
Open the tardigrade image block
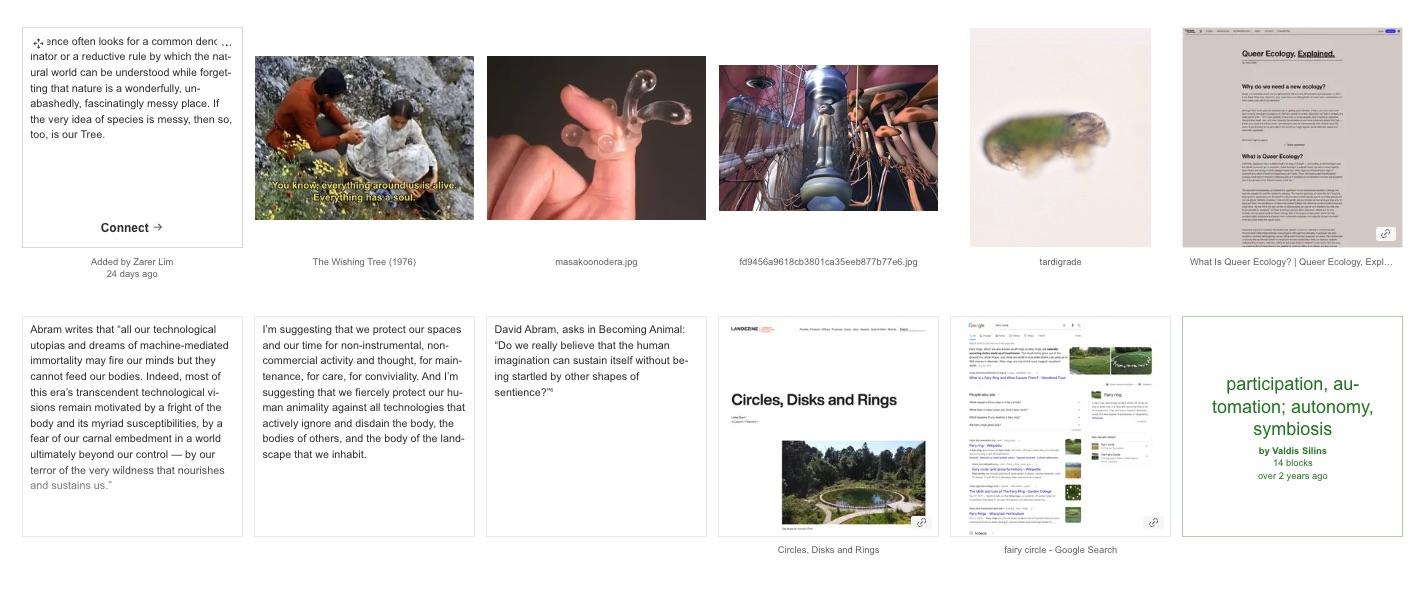[1060, 138]
